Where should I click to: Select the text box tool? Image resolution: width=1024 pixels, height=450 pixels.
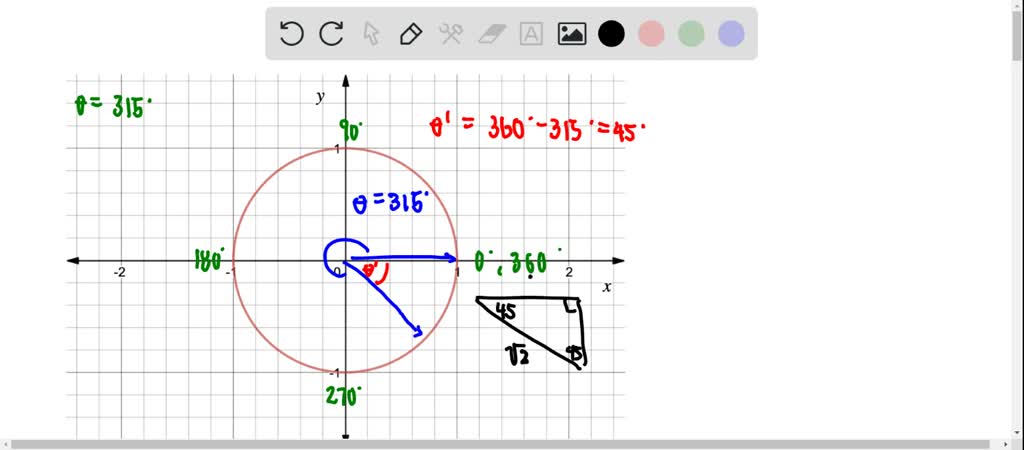(531, 33)
